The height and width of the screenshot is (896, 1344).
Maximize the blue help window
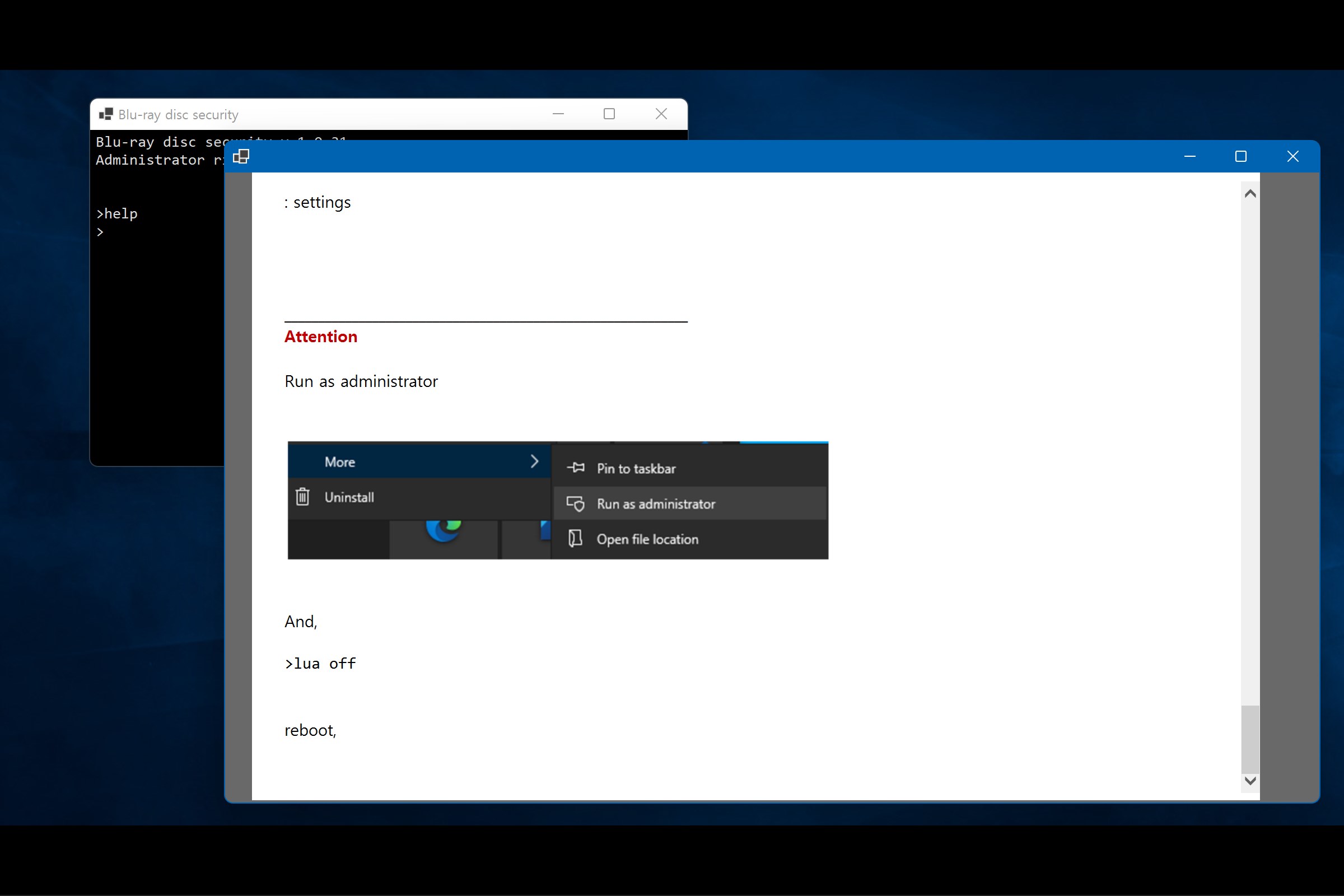tap(1240, 157)
